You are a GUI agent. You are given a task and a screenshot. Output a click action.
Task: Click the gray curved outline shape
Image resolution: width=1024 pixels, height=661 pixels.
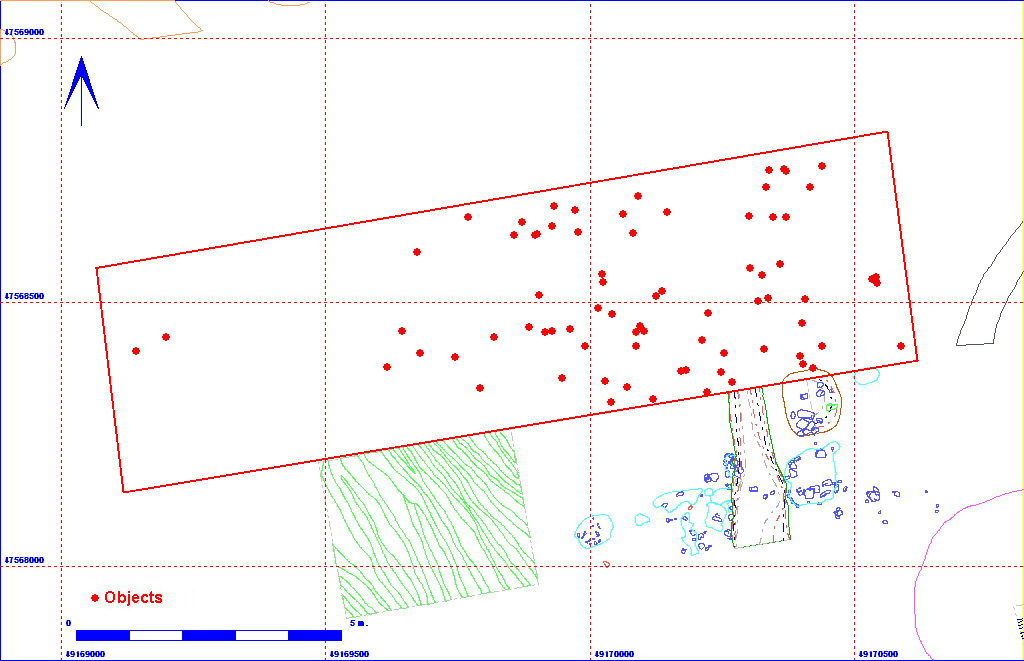(x=989, y=284)
